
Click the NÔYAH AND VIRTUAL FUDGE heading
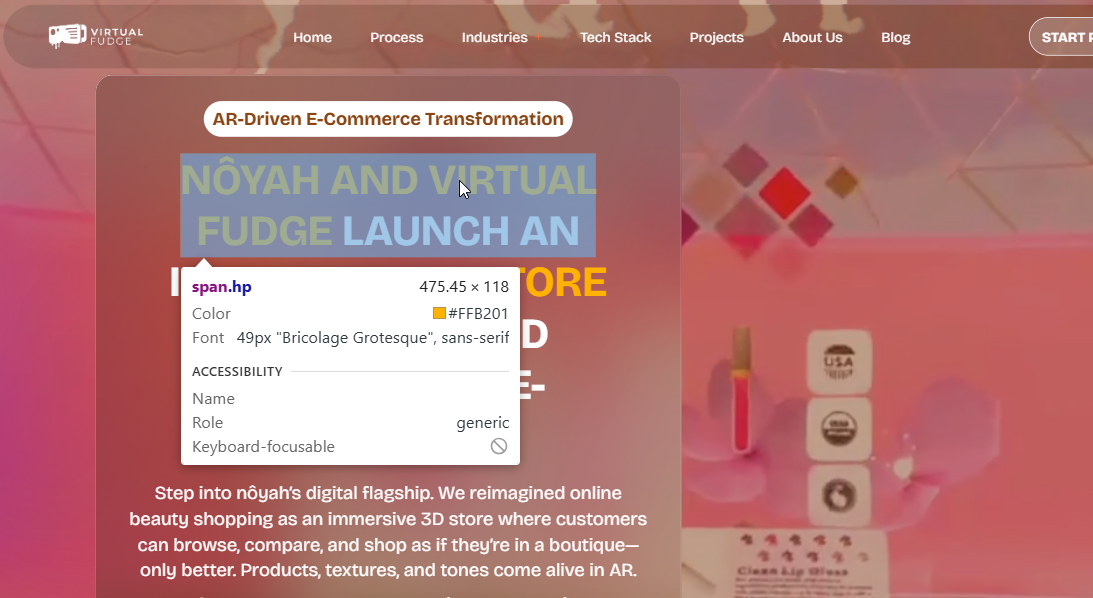[388, 206]
